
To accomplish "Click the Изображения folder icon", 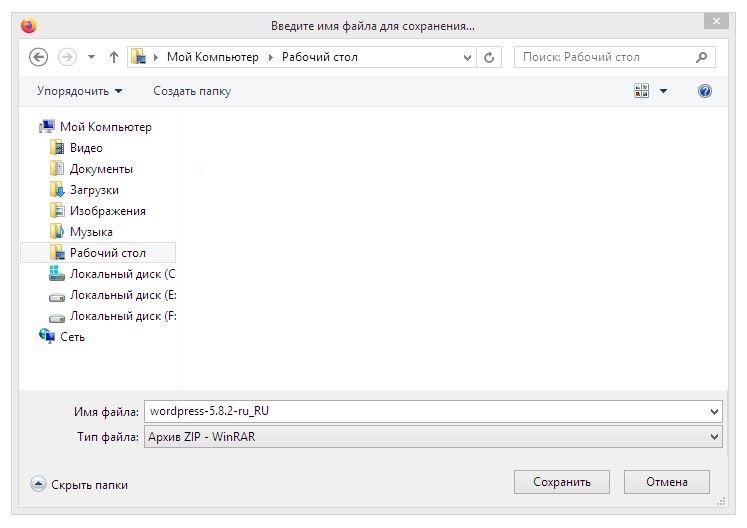I will point(57,210).
